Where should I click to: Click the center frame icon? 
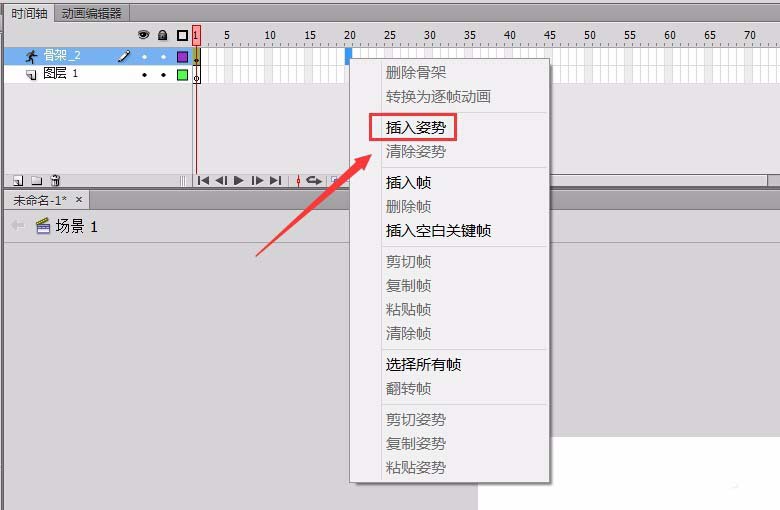click(298, 181)
